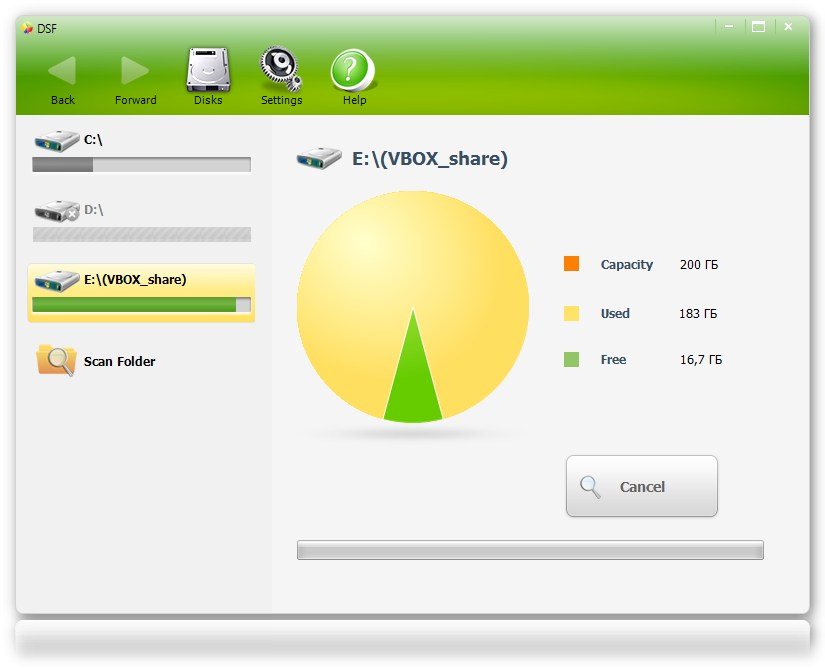Click the Scan Folder magnifier icon
The width and height of the screenshot is (825, 670).
pyautogui.click(x=56, y=360)
